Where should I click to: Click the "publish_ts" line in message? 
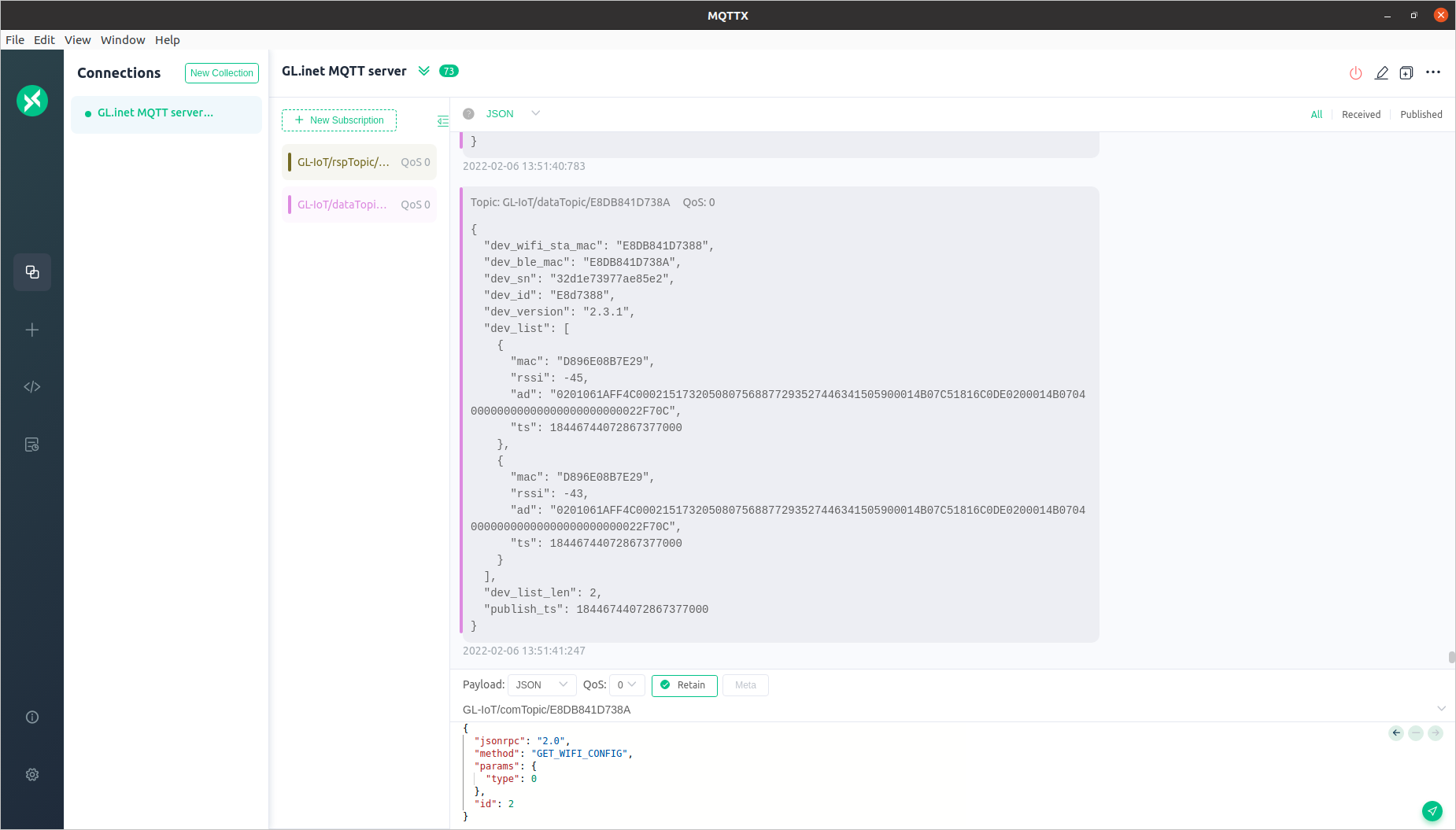tap(596, 610)
